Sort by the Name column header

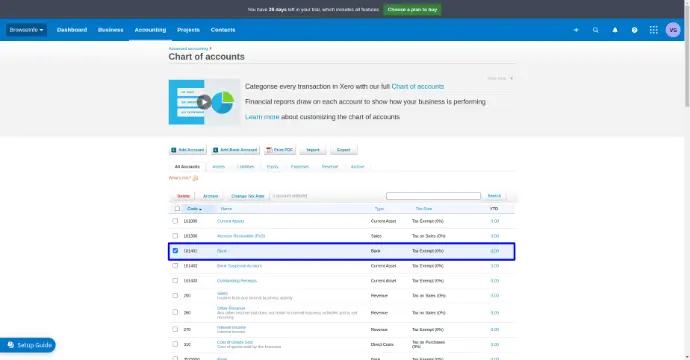[226, 209]
